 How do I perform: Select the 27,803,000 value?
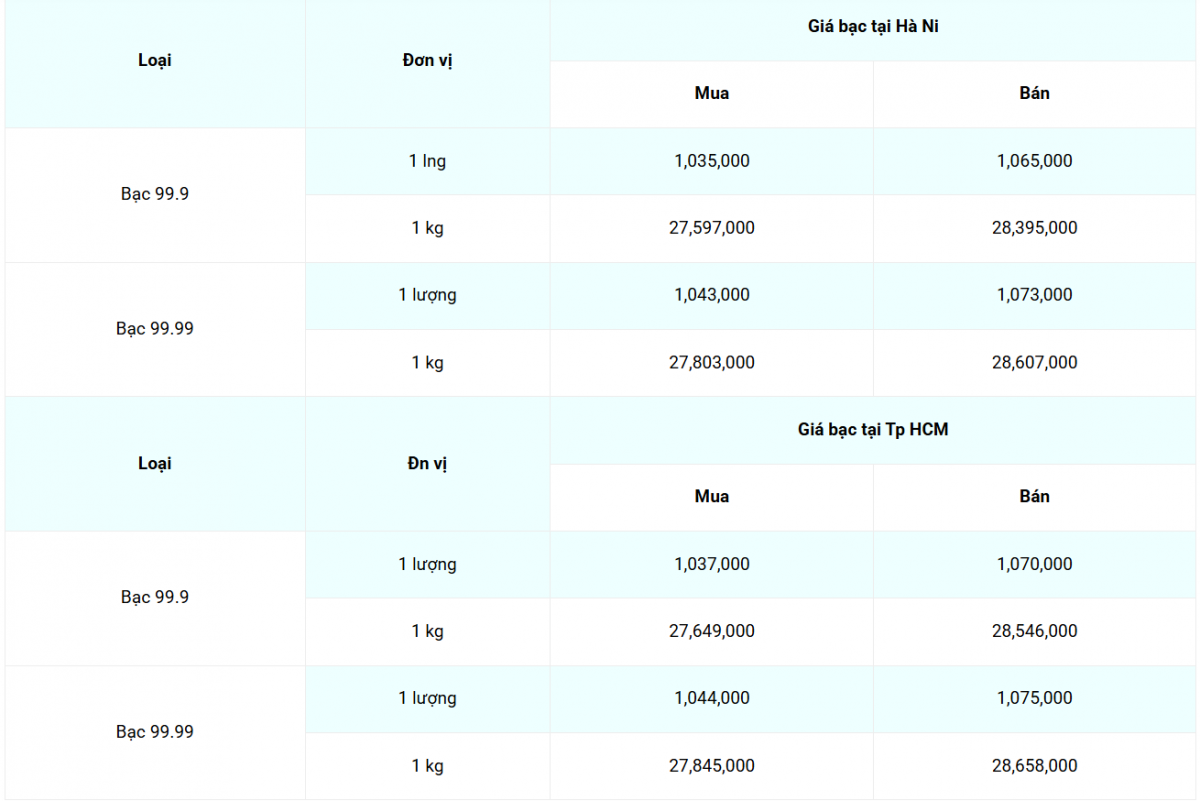click(711, 363)
